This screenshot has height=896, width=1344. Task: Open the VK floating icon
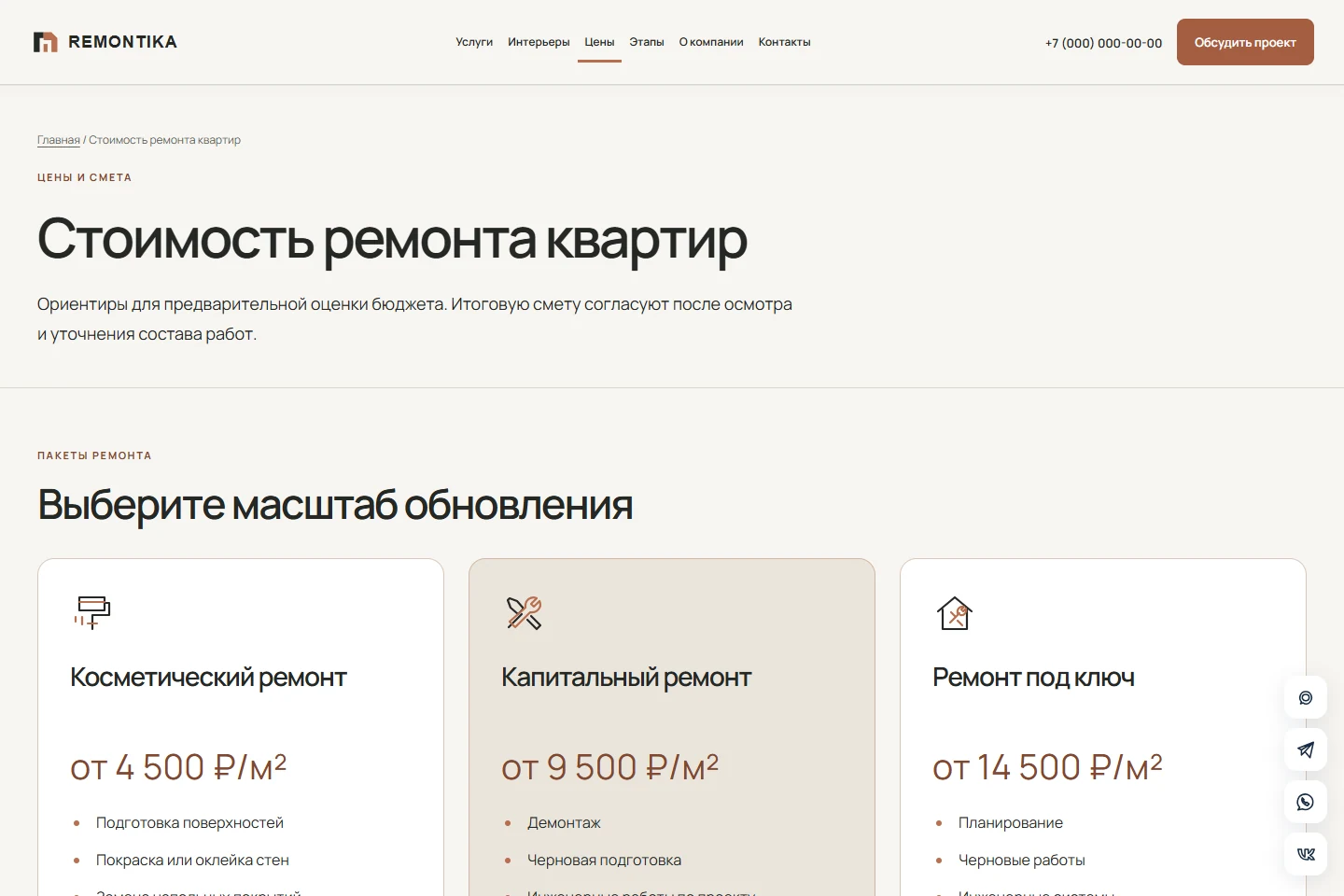pyautogui.click(x=1306, y=854)
